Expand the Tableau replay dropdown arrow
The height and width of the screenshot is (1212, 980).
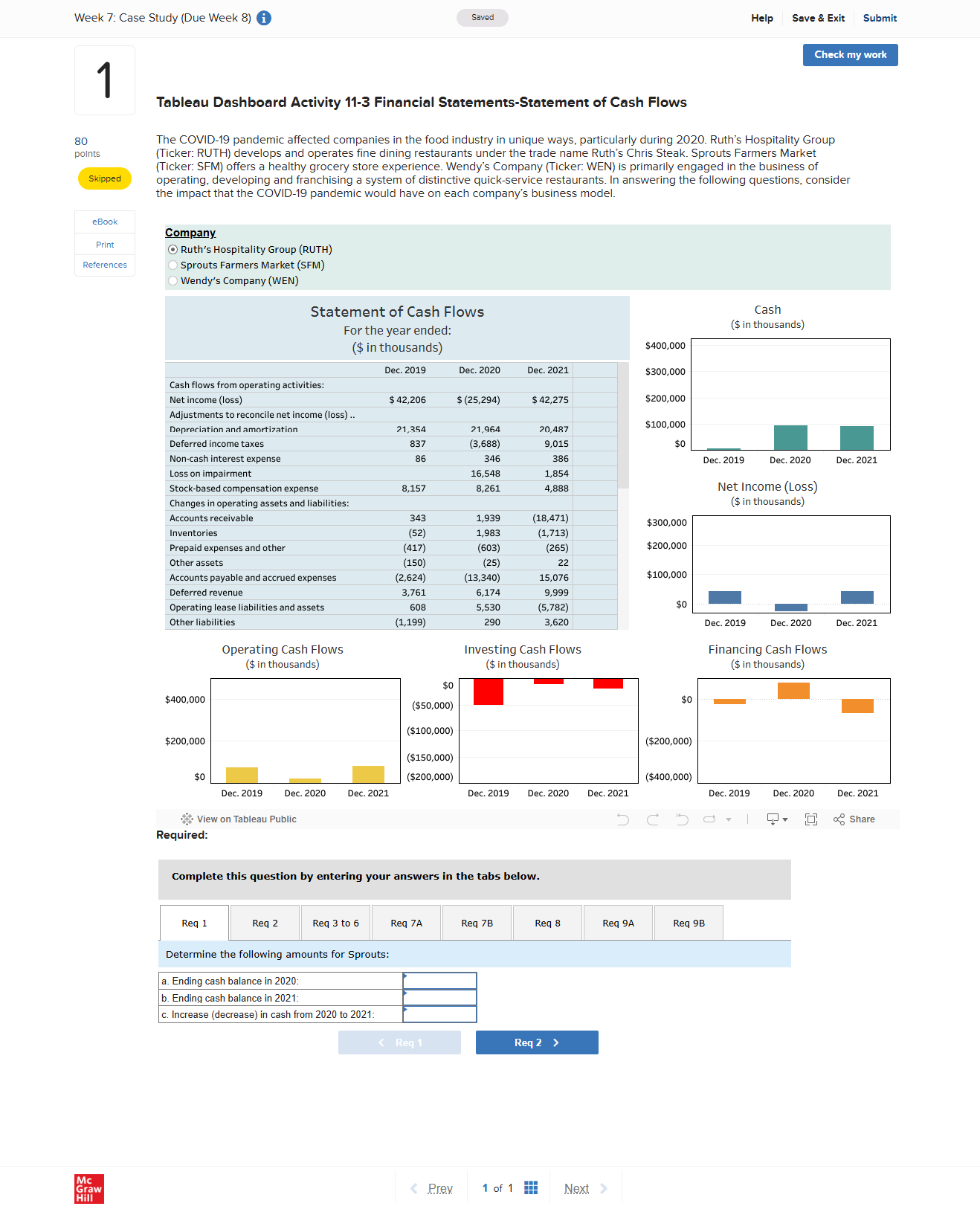pyautogui.click(x=729, y=819)
